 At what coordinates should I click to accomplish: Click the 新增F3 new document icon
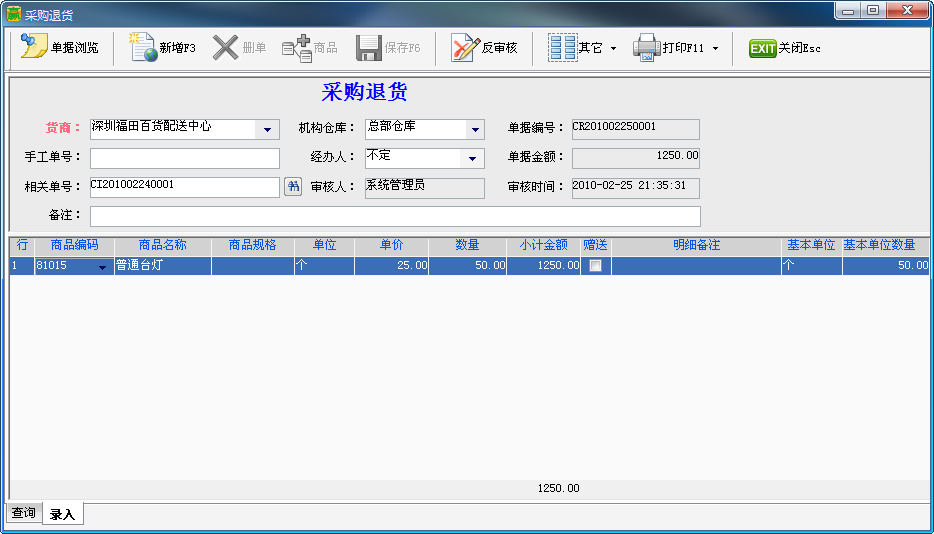coord(145,48)
